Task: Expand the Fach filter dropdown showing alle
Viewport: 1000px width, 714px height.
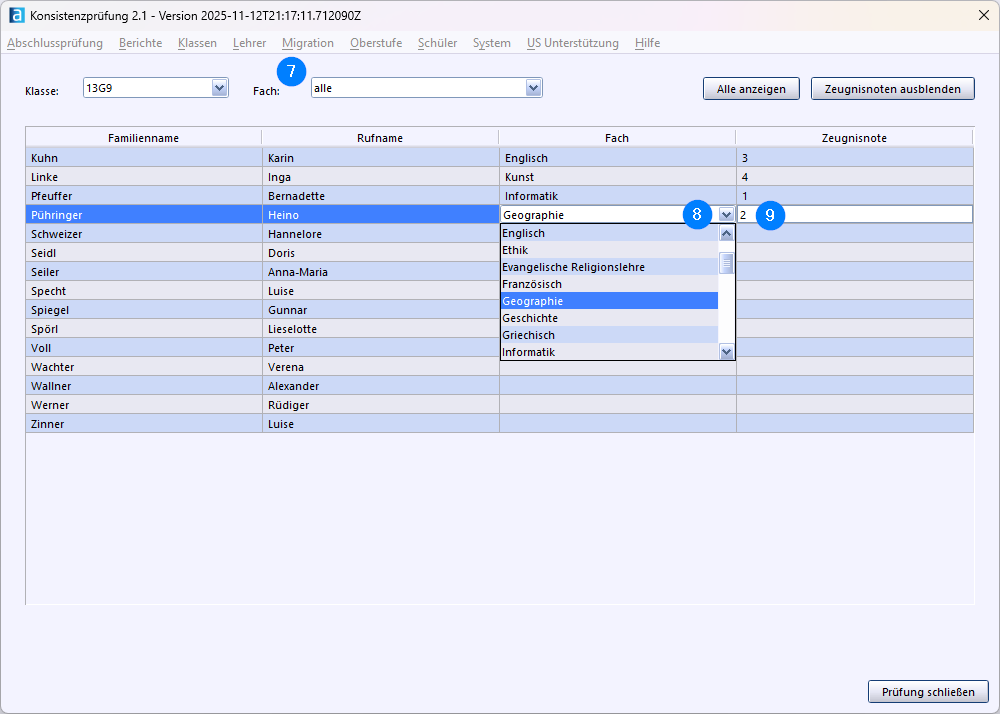Action: (x=533, y=88)
